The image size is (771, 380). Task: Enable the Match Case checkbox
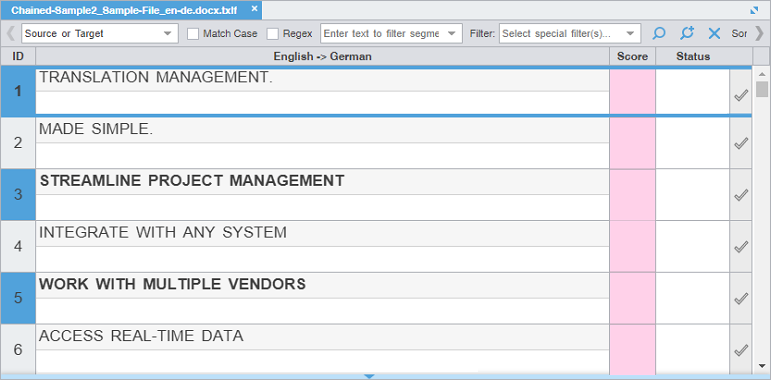coord(193,33)
